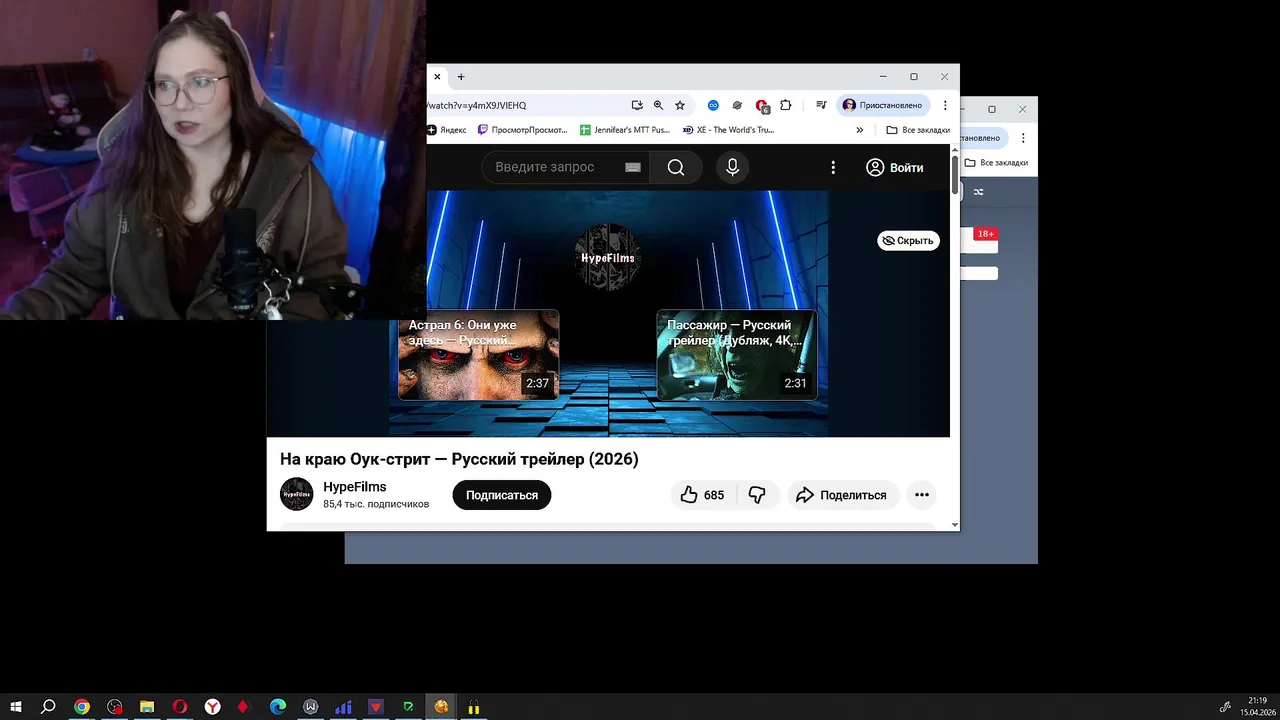Open the on-screen keyboard in the search box
Screen dimensions: 1280x720
pos(632,167)
